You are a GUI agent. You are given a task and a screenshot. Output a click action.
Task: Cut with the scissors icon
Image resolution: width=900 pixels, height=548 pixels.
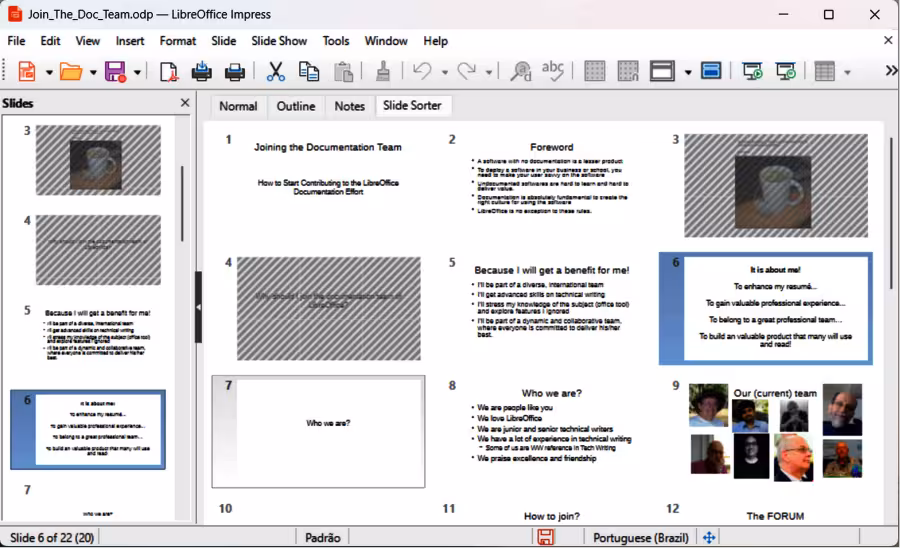click(x=276, y=72)
